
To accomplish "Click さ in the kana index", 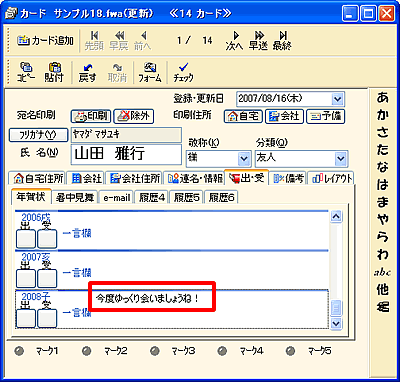I will tap(382, 132).
